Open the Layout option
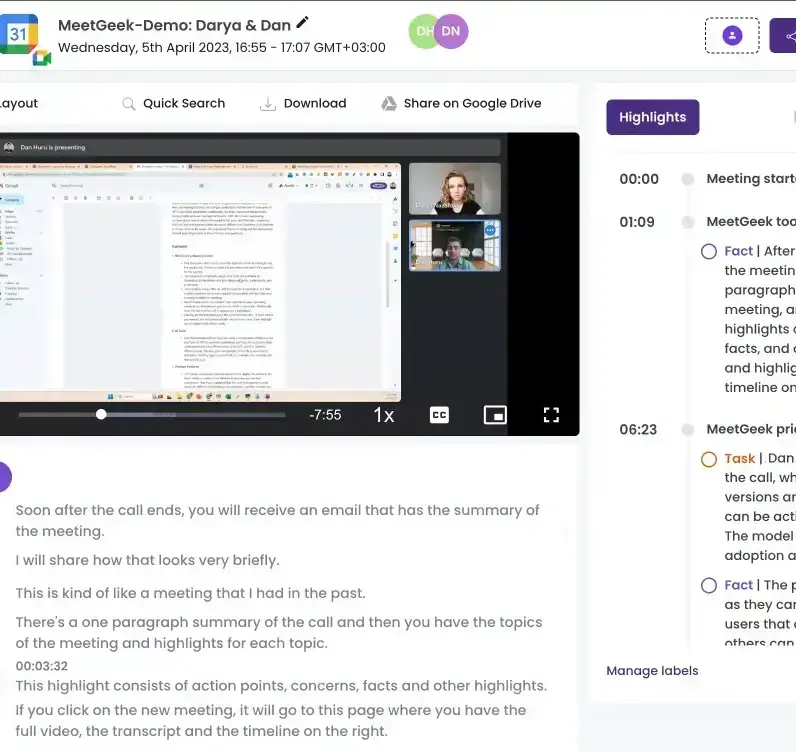The width and height of the screenshot is (796, 752). click(19, 104)
